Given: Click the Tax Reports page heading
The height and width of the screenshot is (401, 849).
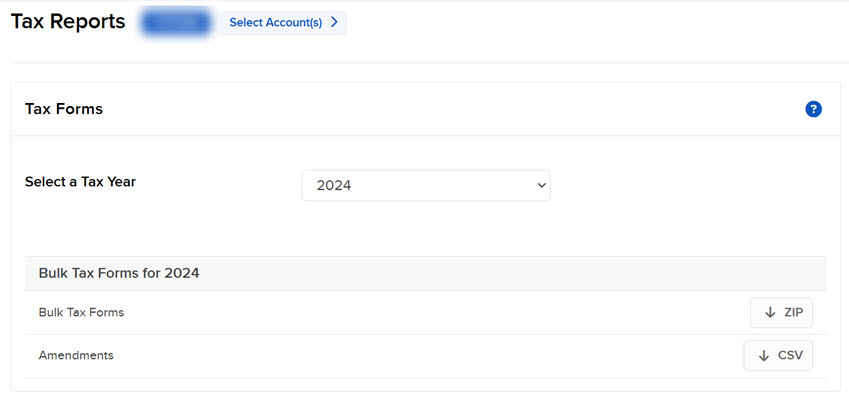Looking at the screenshot, I should point(68,21).
